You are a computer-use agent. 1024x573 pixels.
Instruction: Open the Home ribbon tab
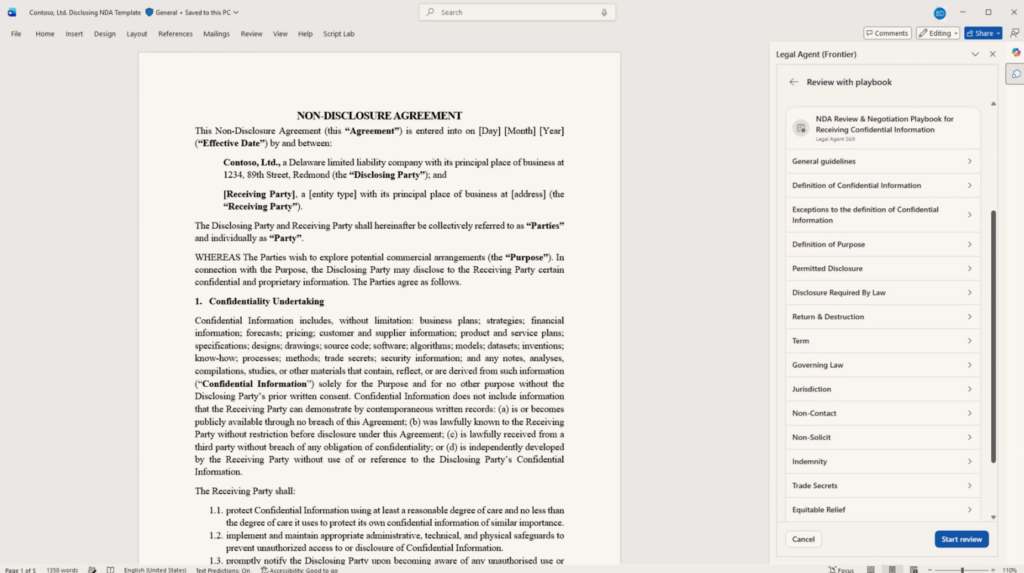(x=45, y=34)
